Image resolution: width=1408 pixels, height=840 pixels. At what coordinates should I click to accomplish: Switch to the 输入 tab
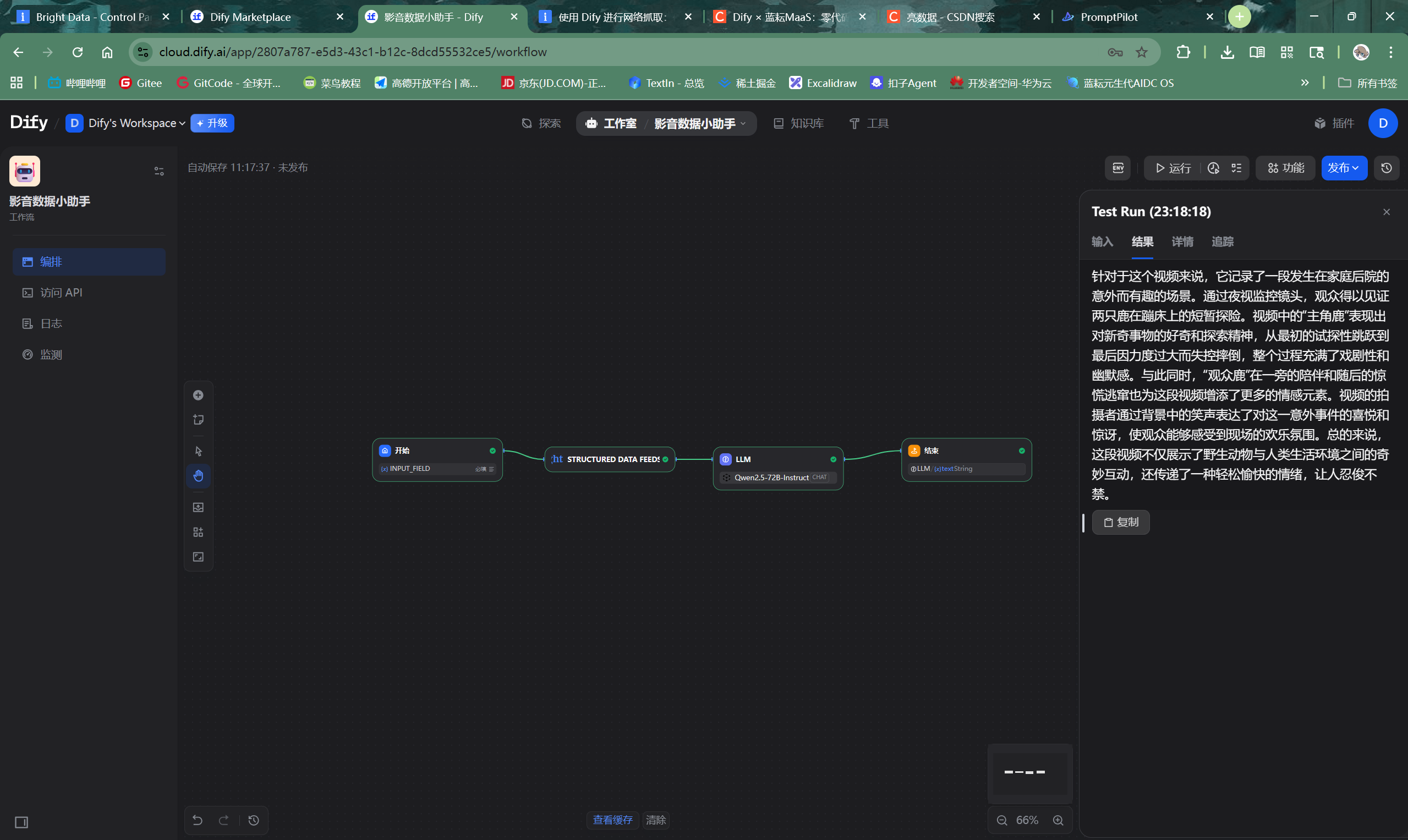(1102, 241)
